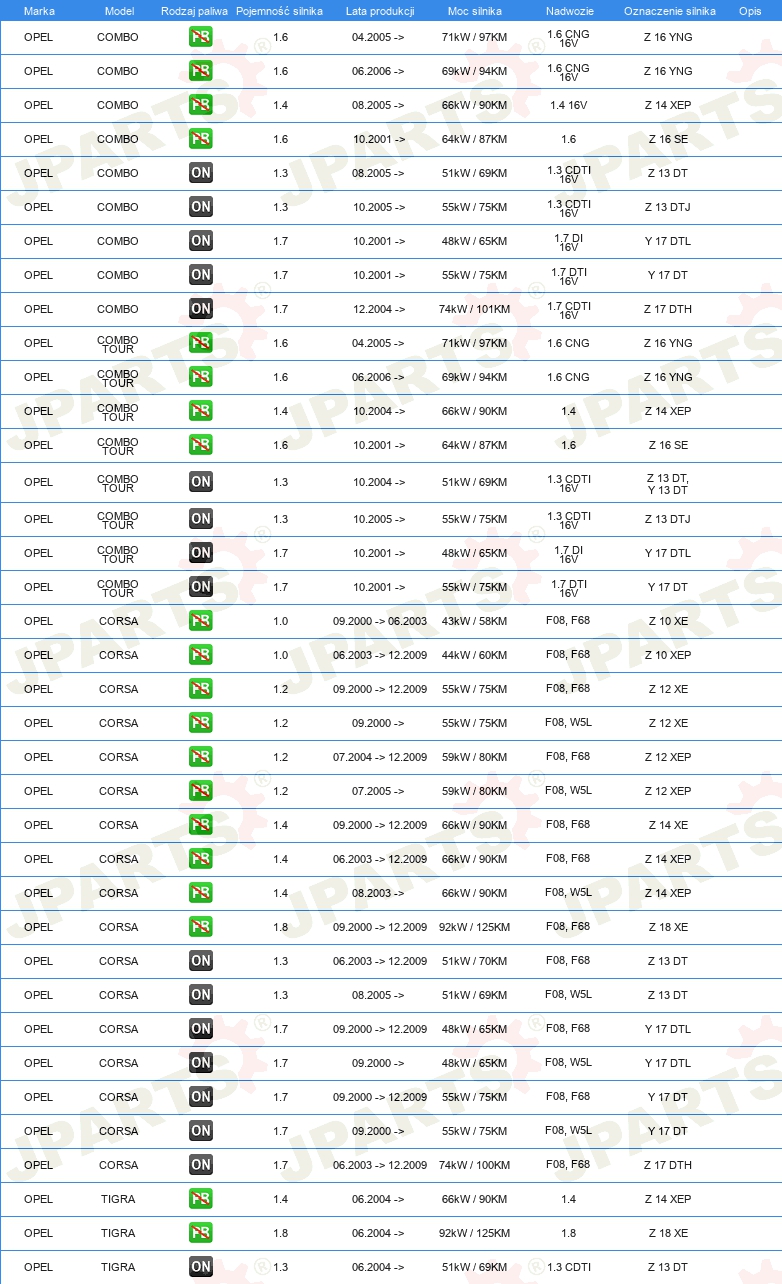Screen dimensions: 782x1284
Task: Click petrol icon in CORSA 07.2005 row
Action: [201, 791]
